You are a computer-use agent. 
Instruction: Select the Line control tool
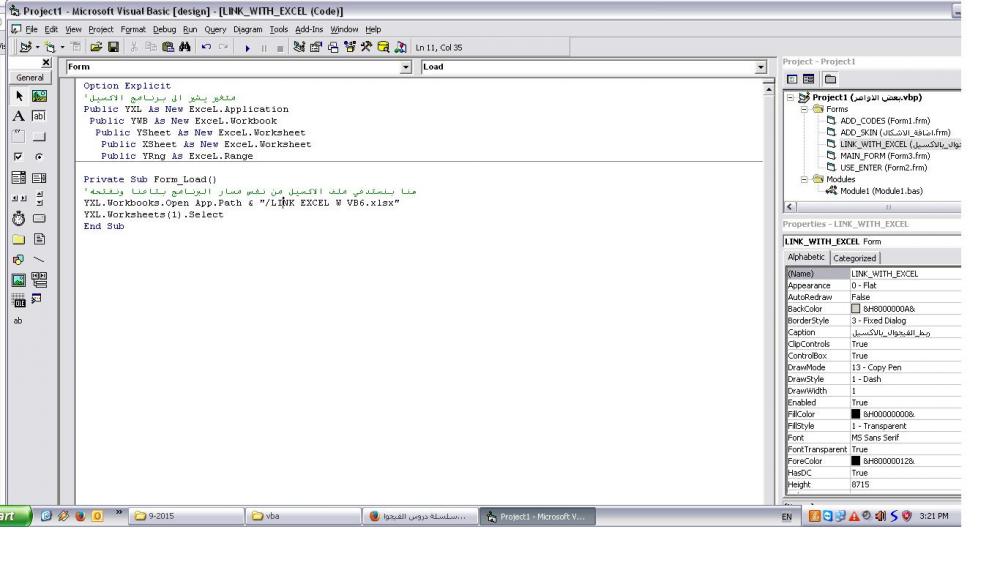click(x=39, y=260)
